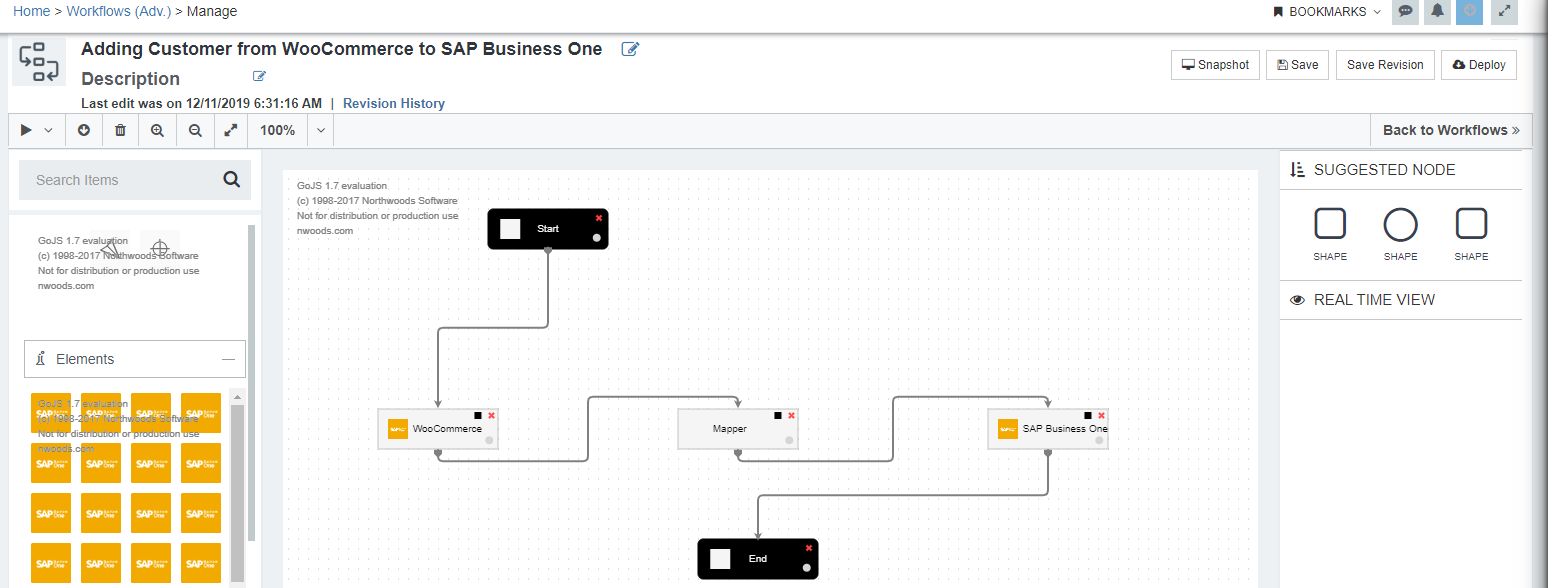Edit the workflow title using the pencil icon

pos(630,48)
